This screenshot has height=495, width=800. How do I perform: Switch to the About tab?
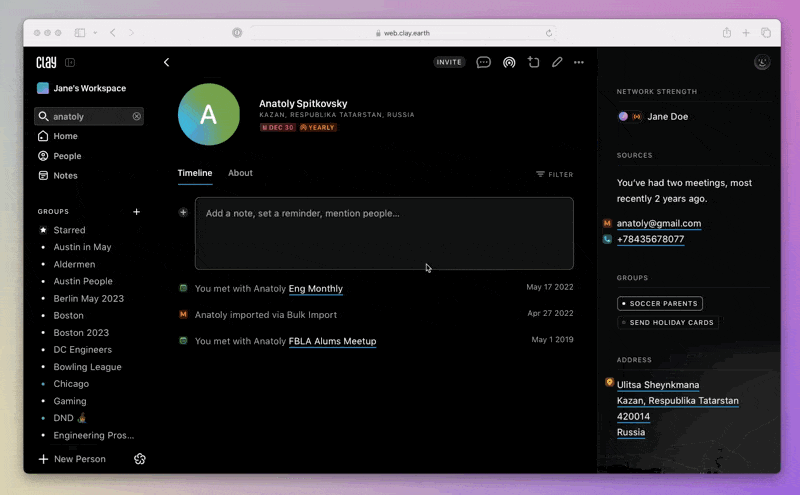(x=240, y=173)
